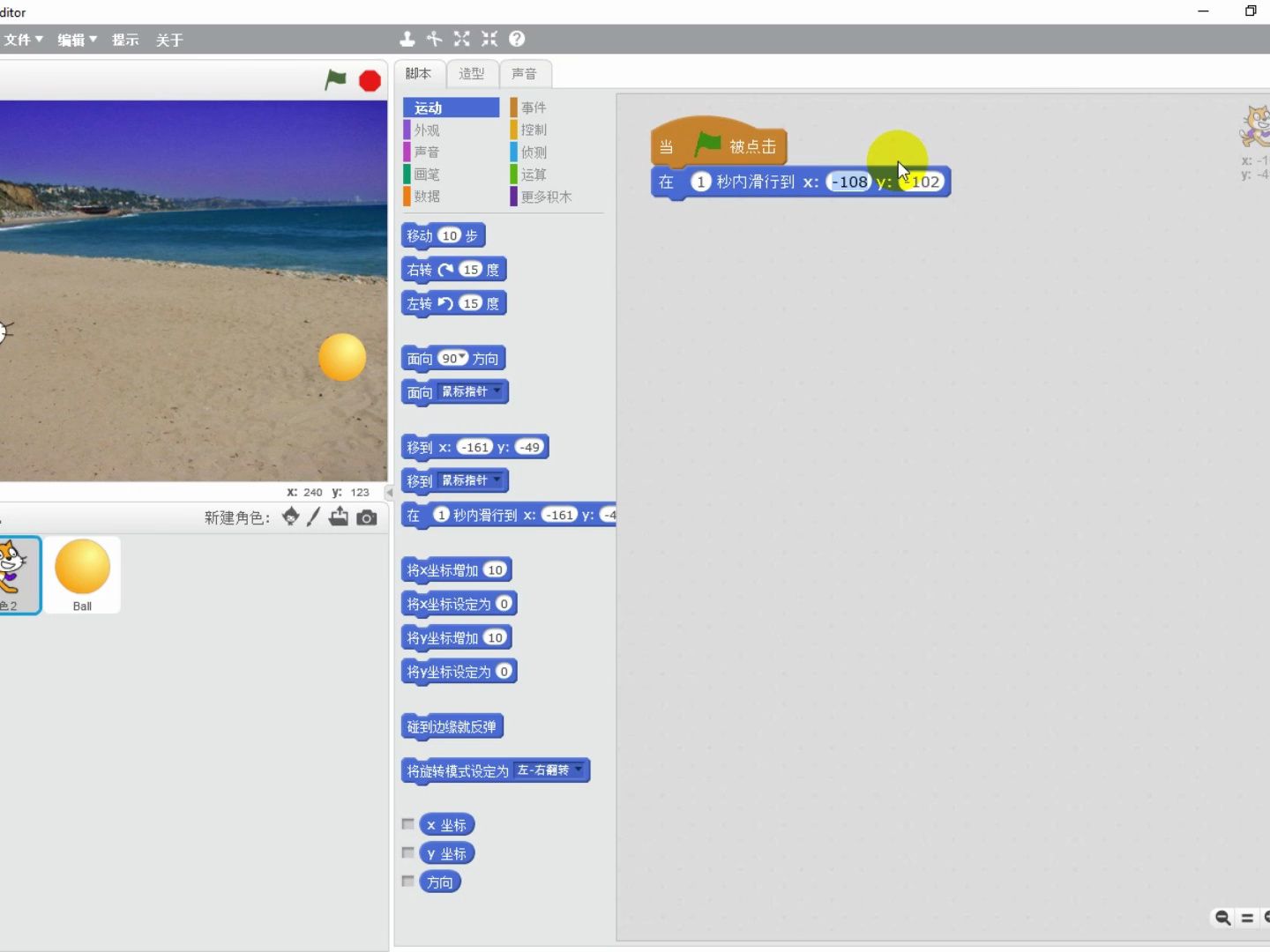Viewport: 1270px width, 952px height.
Task: Open the 编辑 menu
Action: (x=77, y=40)
